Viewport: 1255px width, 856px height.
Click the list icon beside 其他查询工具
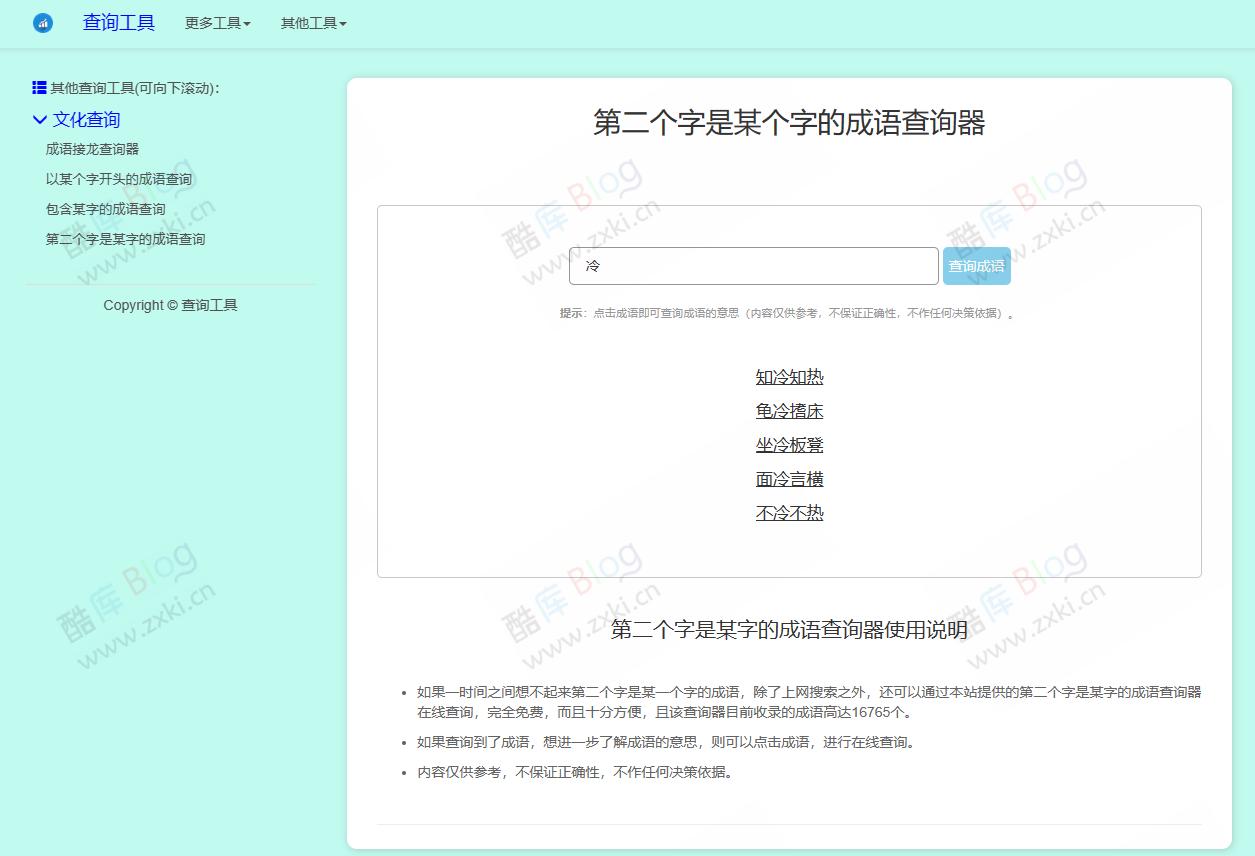(38, 86)
